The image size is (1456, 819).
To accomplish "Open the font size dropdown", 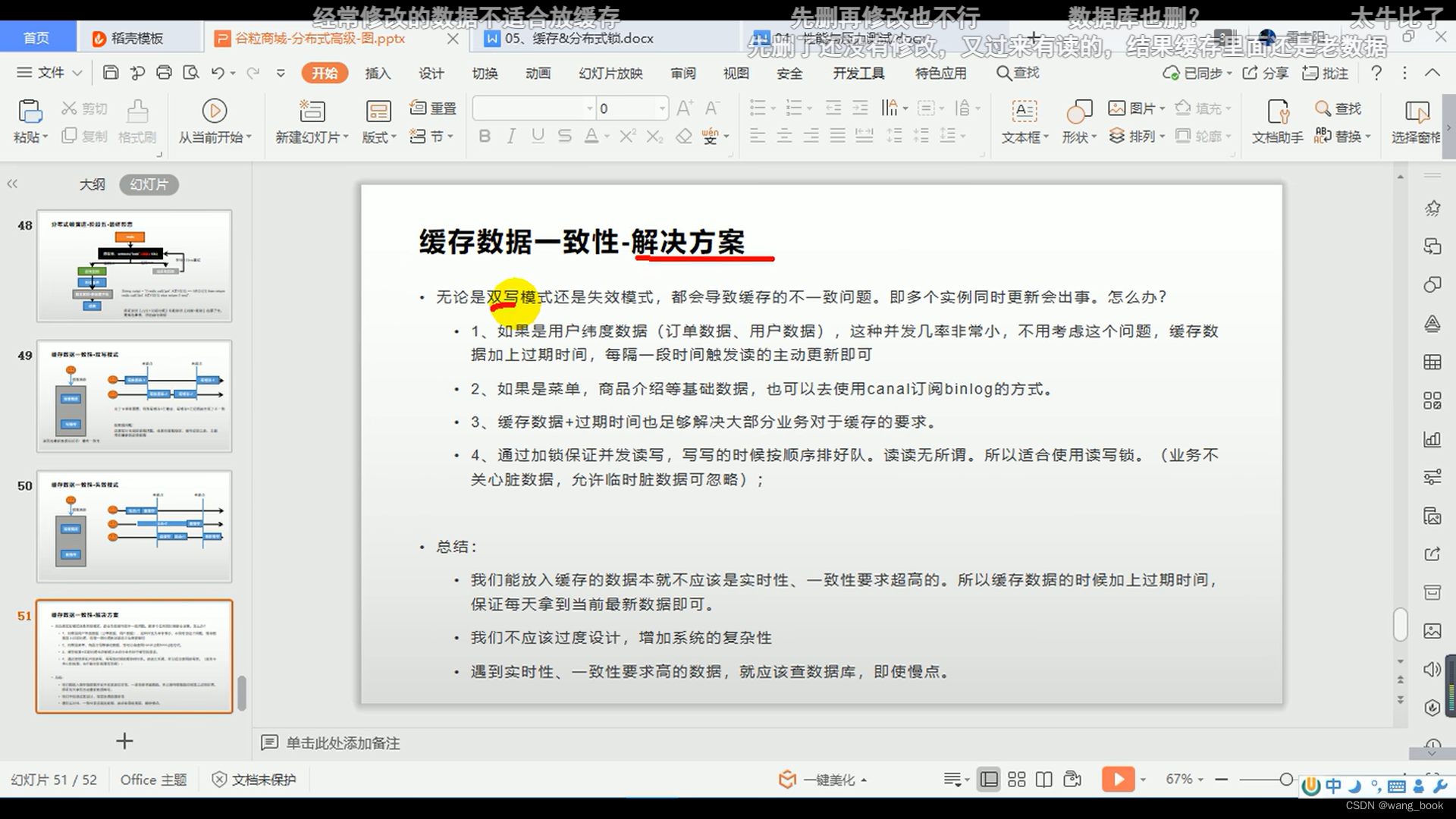I will point(662,109).
